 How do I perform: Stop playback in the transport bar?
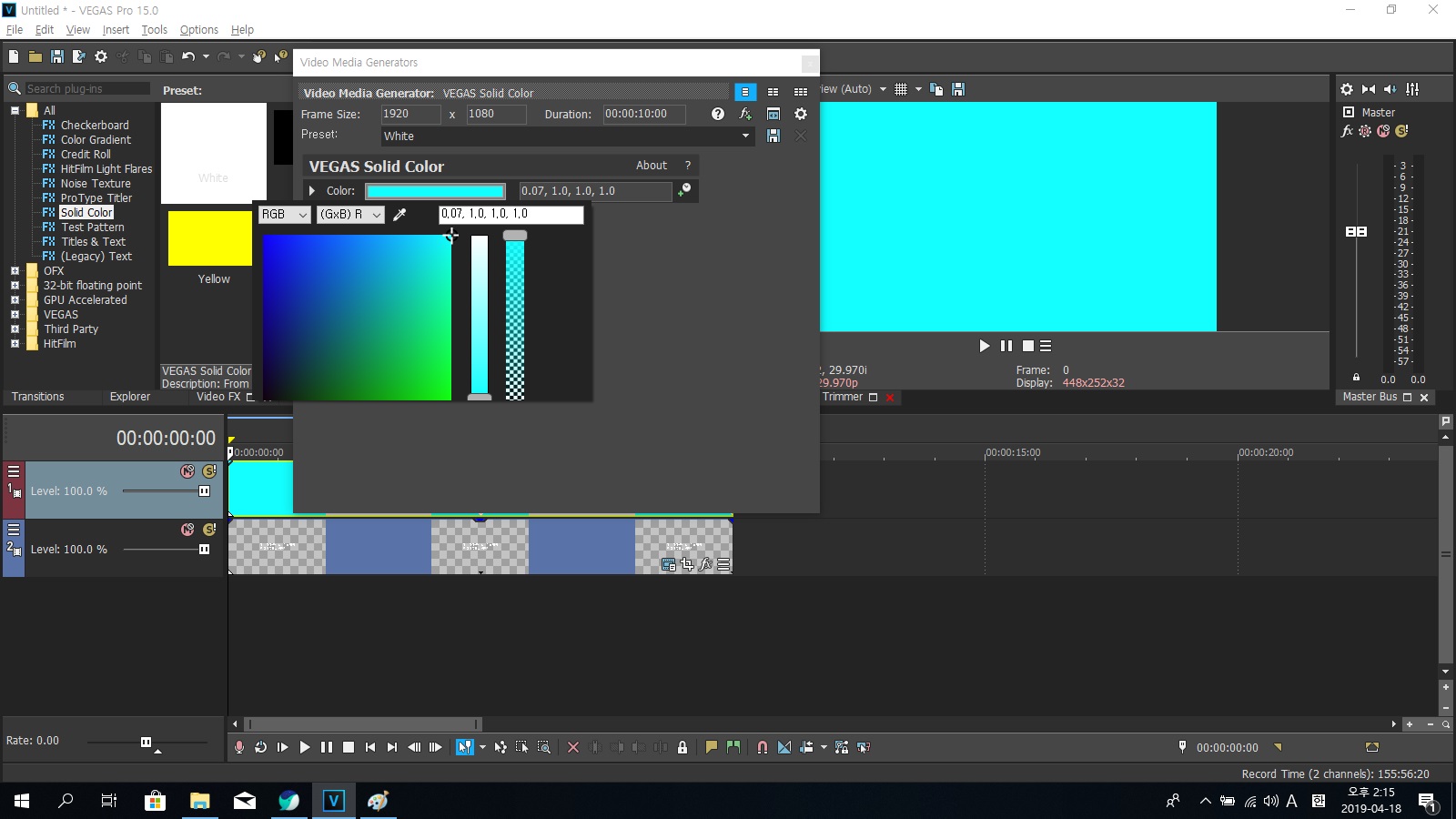[349, 747]
